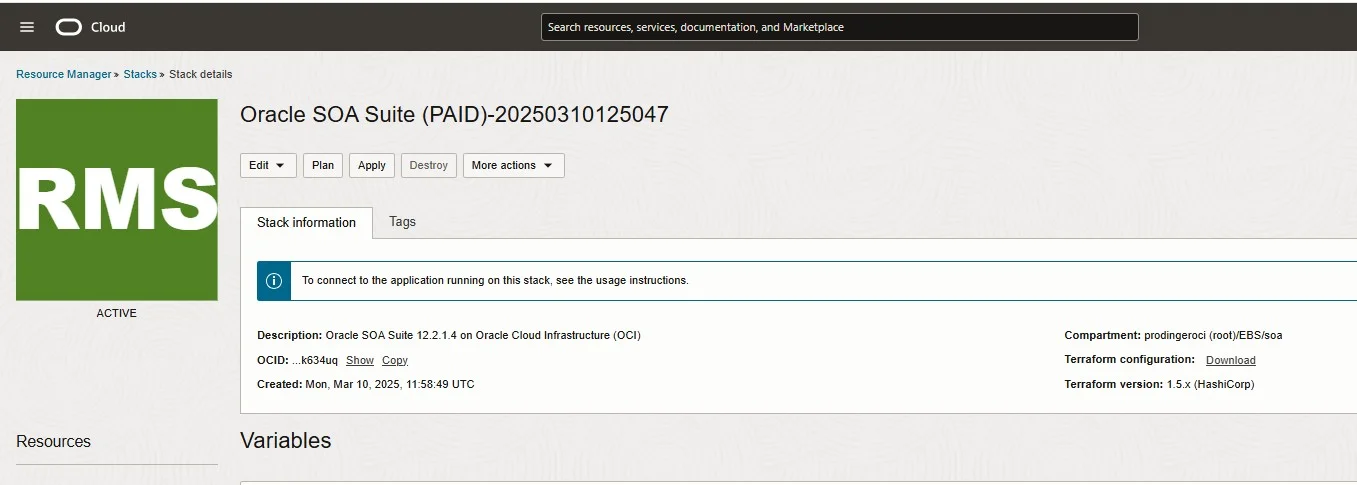Image resolution: width=1357 pixels, height=485 pixels.
Task: Download the Terraform configuration
Action: click(x=1231, y=360)
